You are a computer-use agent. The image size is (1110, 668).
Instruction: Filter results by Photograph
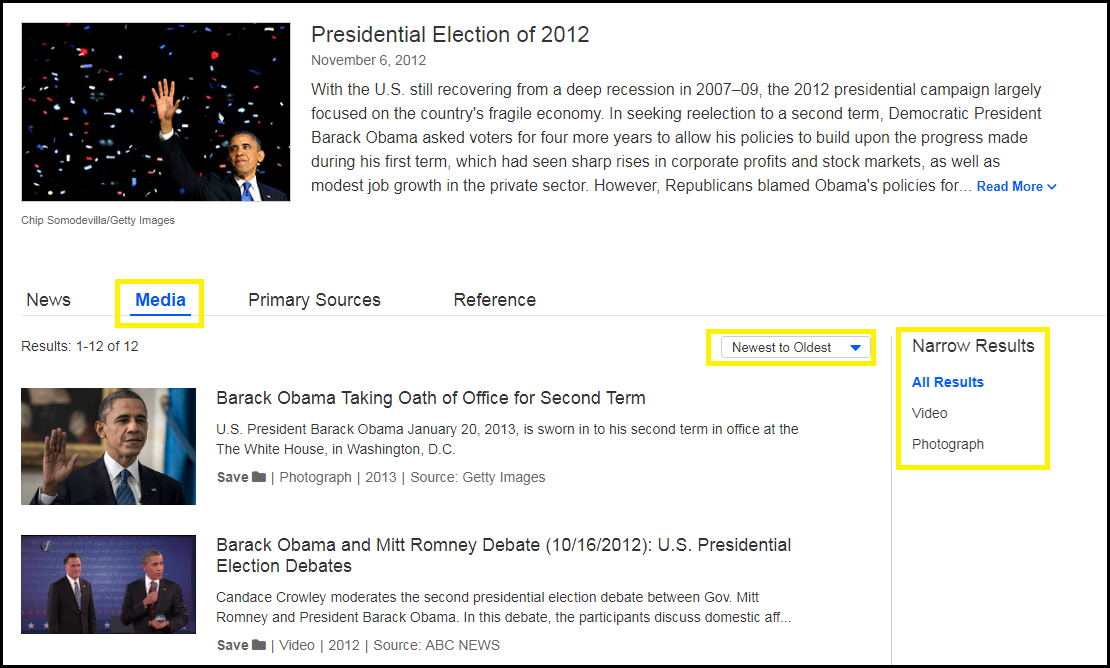(947, 444)
